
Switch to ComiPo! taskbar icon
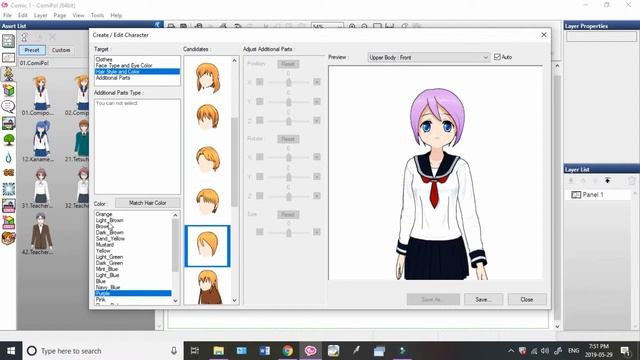point(311,351)
